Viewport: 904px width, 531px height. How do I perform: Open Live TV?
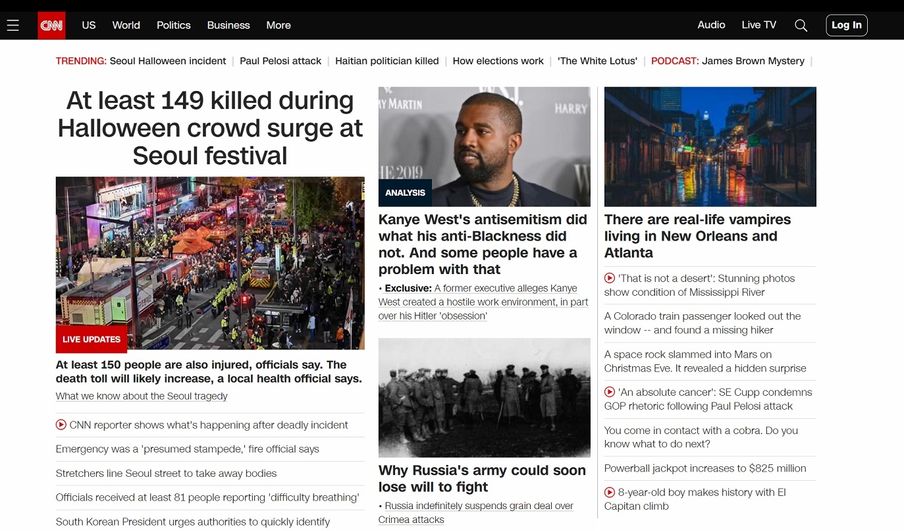[x=759, y=25]
